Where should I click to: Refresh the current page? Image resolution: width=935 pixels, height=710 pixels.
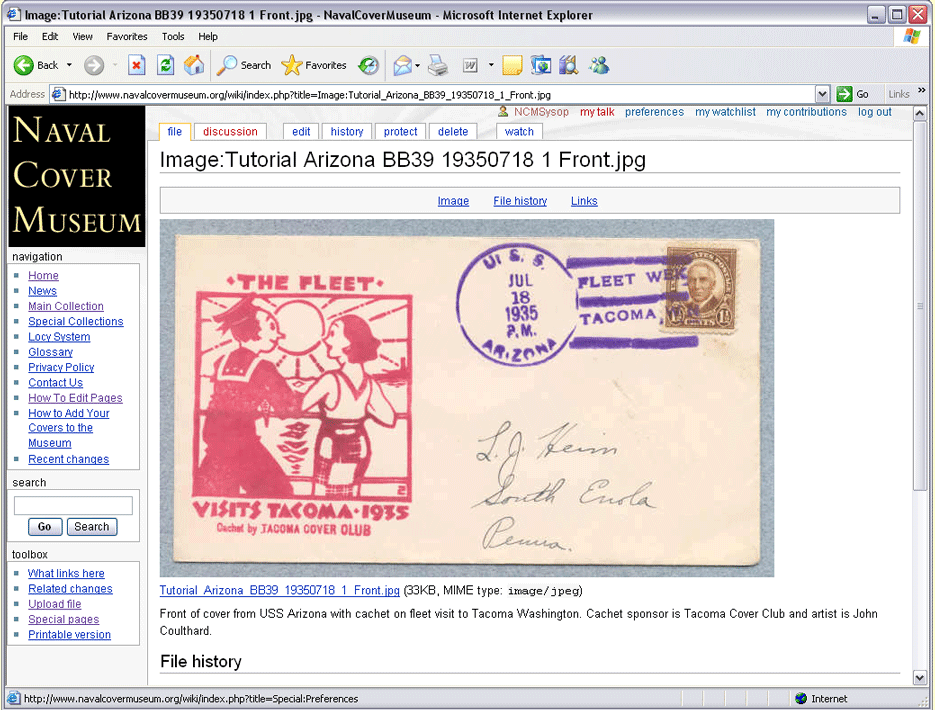tap(166, 65)
